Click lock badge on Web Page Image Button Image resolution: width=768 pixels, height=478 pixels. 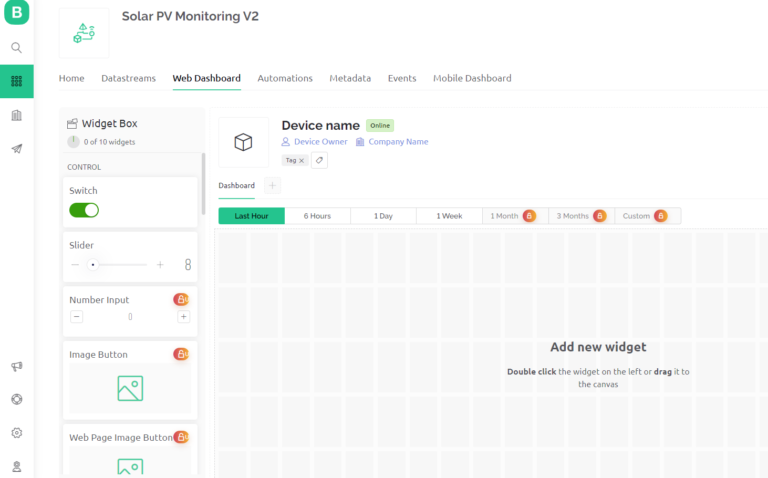coord(181,436)
